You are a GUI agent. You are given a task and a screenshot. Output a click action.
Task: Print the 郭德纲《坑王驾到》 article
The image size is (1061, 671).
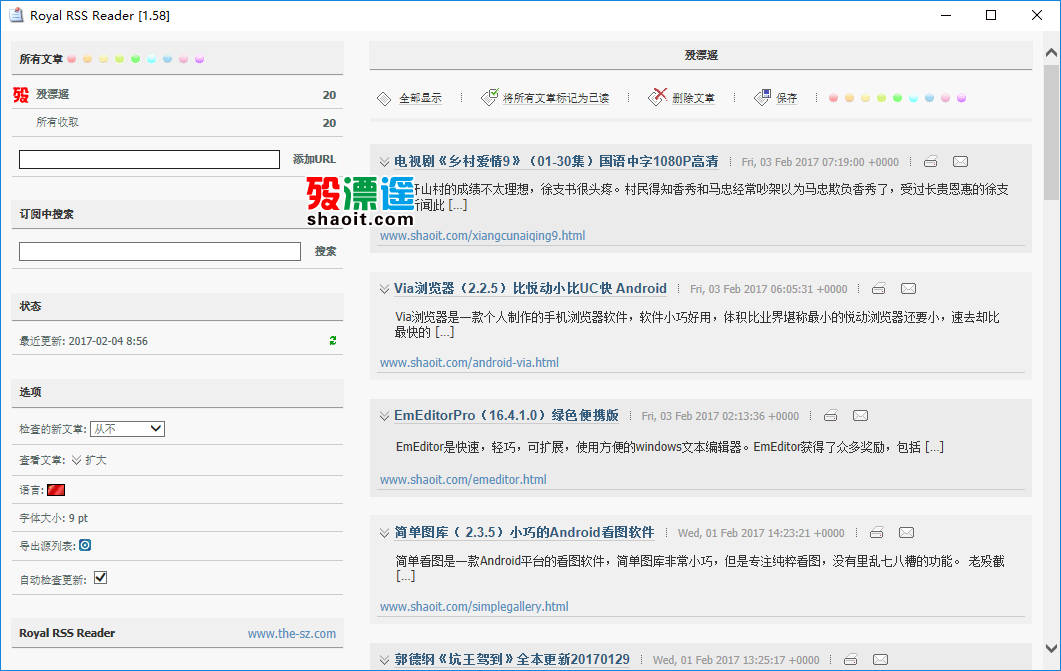[851, 660]
